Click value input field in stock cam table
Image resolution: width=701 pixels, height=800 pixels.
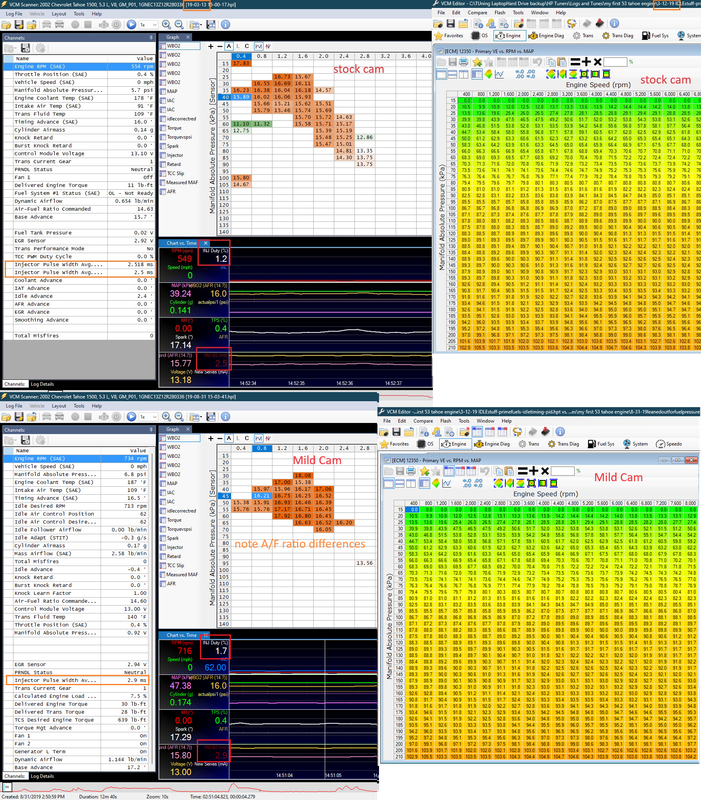(615, 62)
